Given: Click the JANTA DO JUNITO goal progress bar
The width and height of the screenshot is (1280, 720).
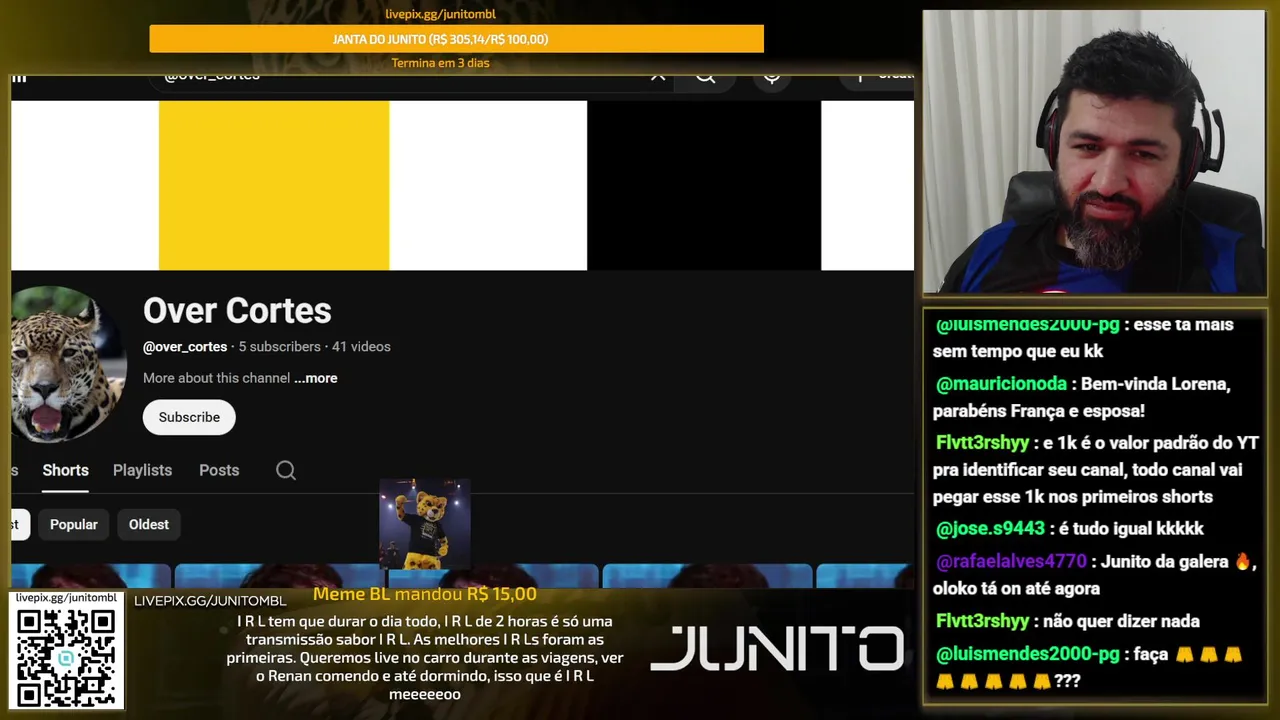Looking at the screenshot, I should pos(456,39).
